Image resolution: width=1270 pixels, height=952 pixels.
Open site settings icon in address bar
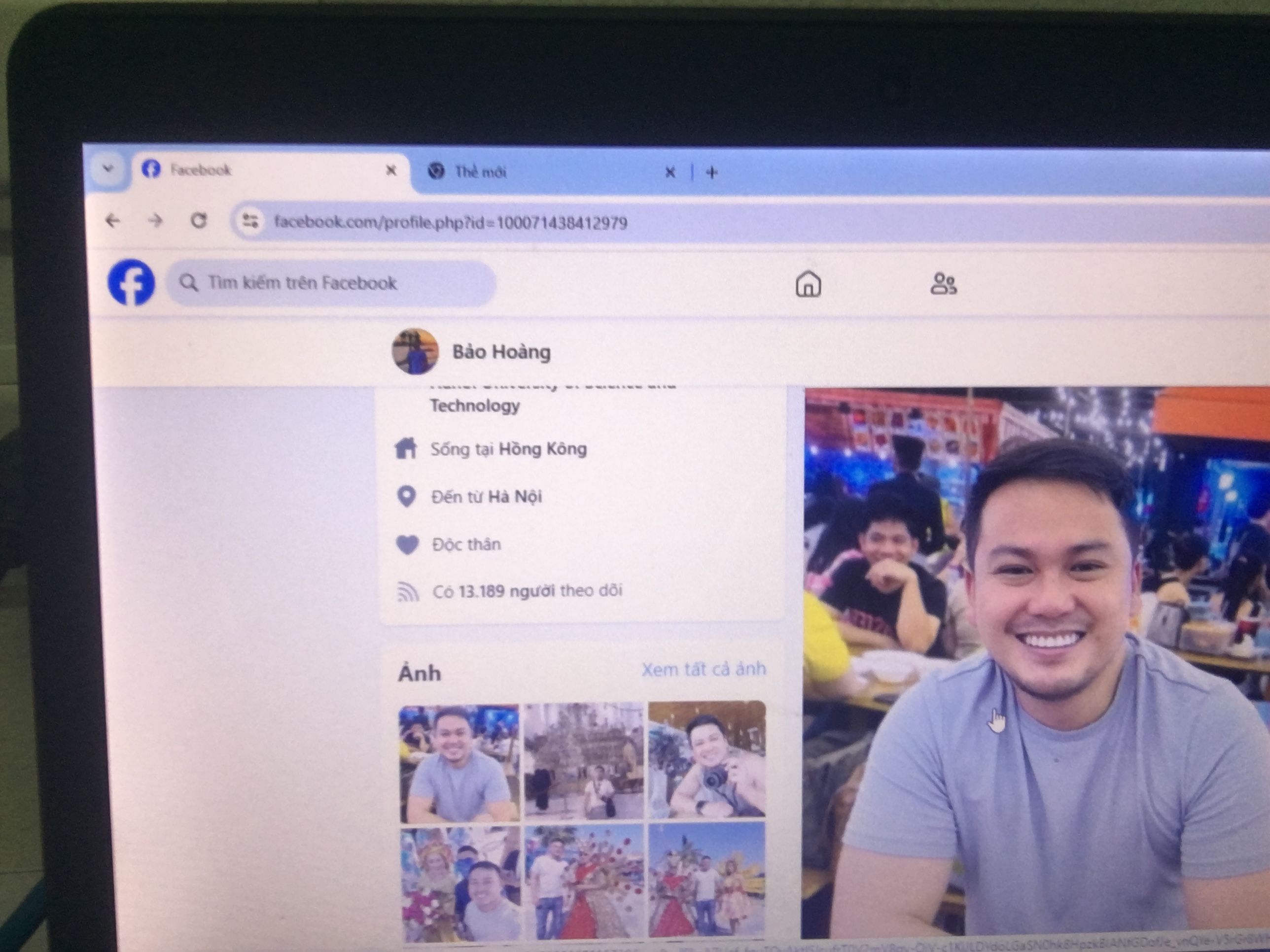250,221
